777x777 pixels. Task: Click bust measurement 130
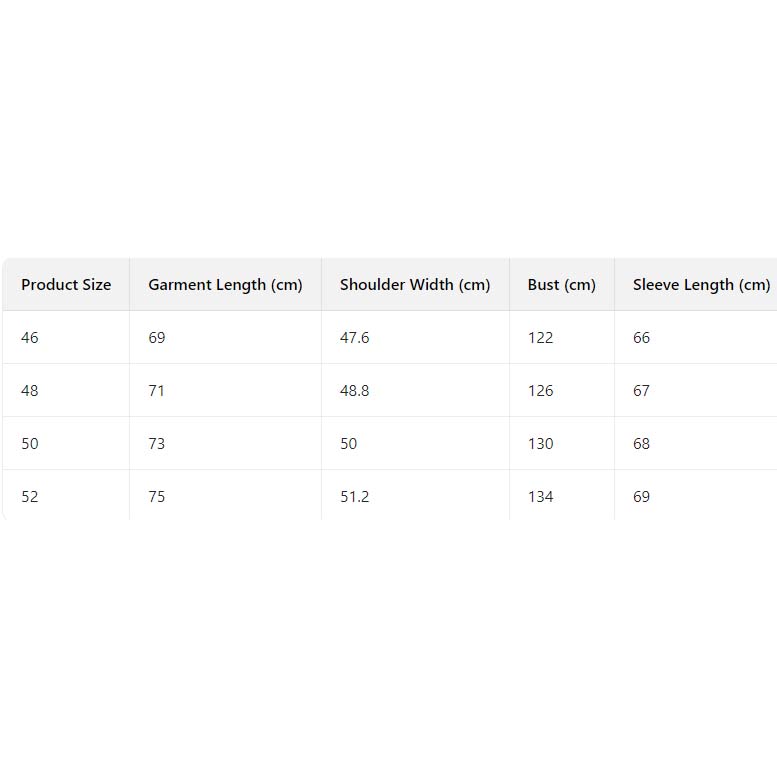540,444
